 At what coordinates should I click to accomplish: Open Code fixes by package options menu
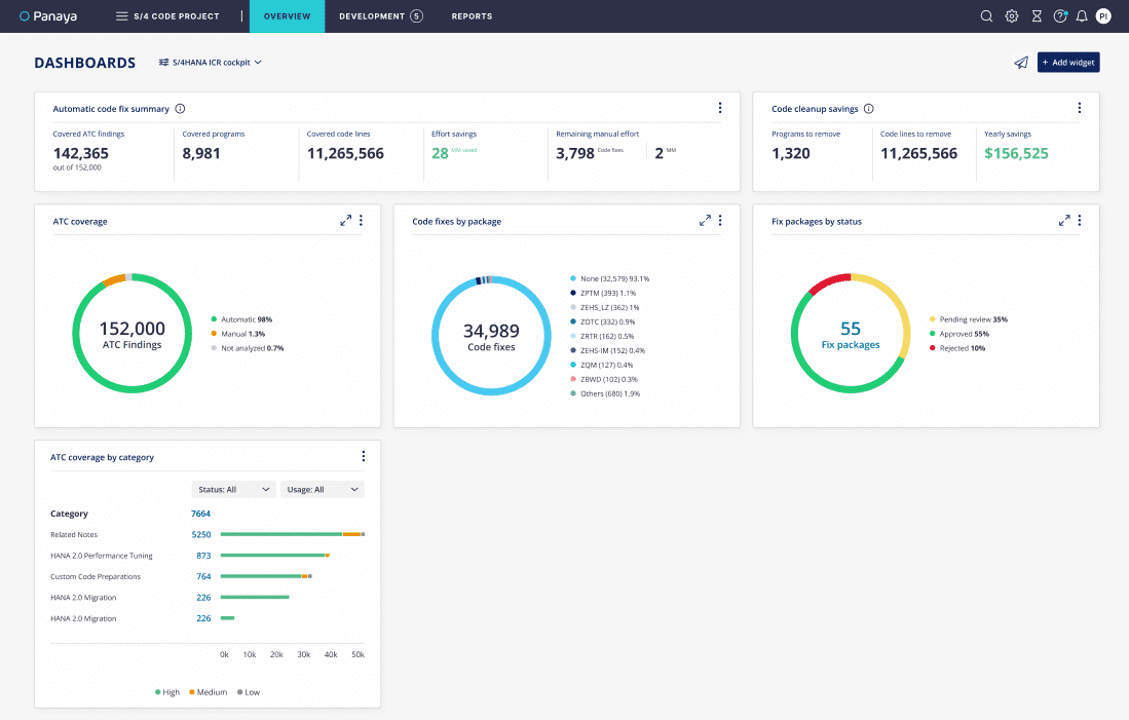(x=720, y=220)
